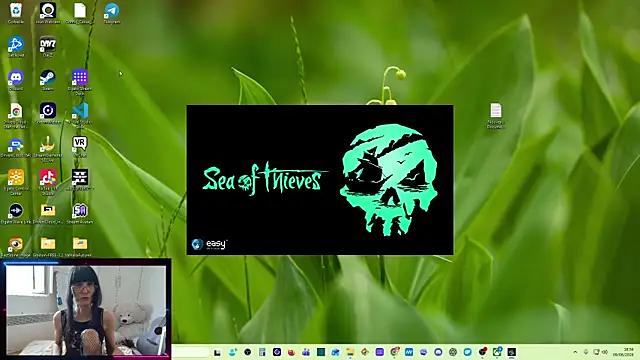Image resolution: width=640 pixels, height=360 pixels.
Task: Open the NVIDIA app taskbar icon
Action: (x=511, y=352)
